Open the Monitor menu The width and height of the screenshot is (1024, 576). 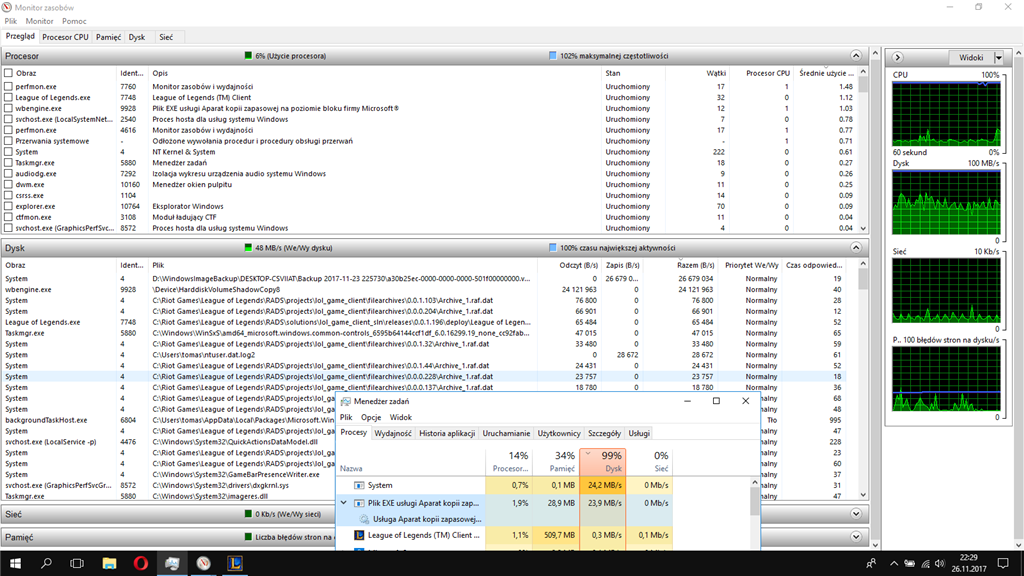pyautogui.click(x=39, y=21)
